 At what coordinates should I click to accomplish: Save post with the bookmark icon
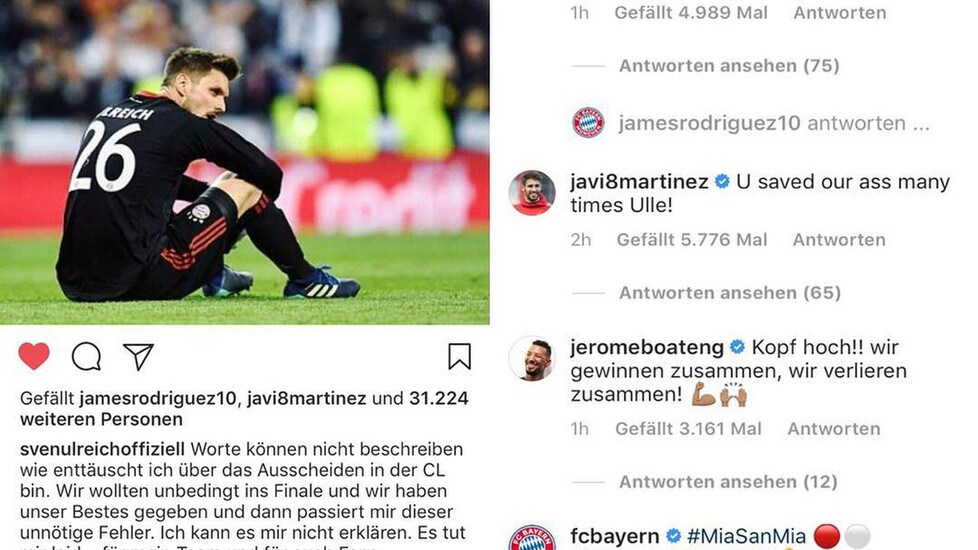pyautogui.click(x=459, y=356)
